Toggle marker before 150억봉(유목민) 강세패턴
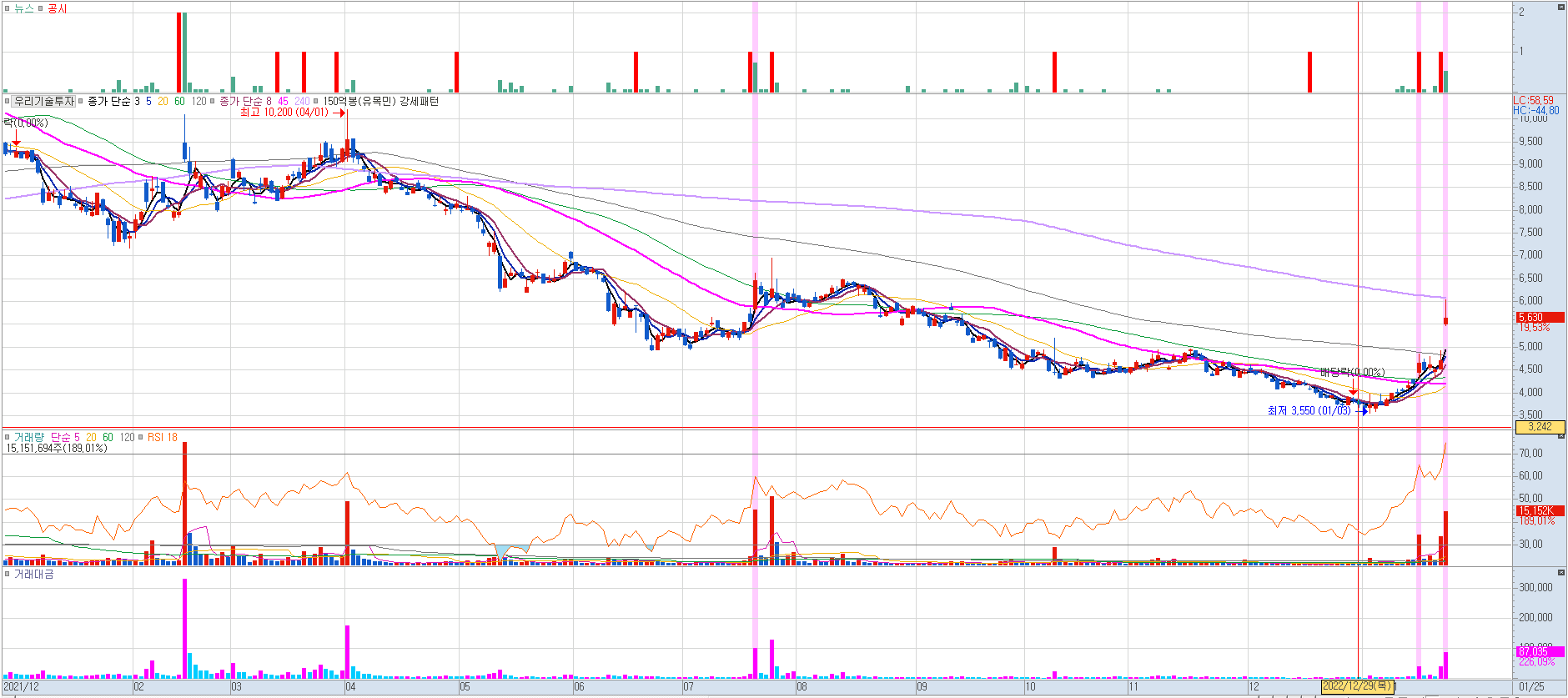The height and width of the screenshot is (698, 1568). pyautogui.click(x=316, y=101)
